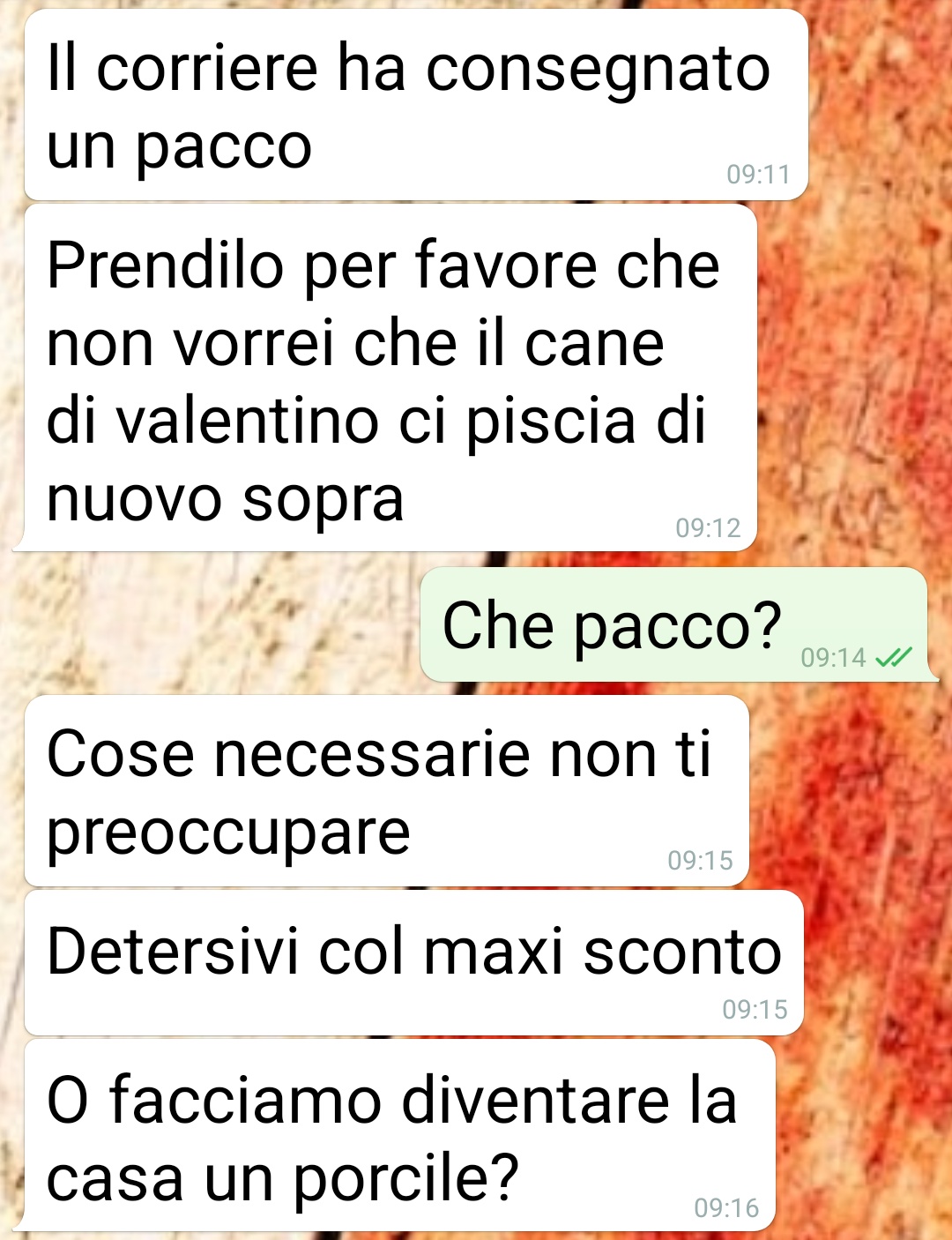Click the 09:12 timestamp
Image resolution: width=952 pixels, height=1240 pixels.
pyautogui.click(x=708, y=528)
